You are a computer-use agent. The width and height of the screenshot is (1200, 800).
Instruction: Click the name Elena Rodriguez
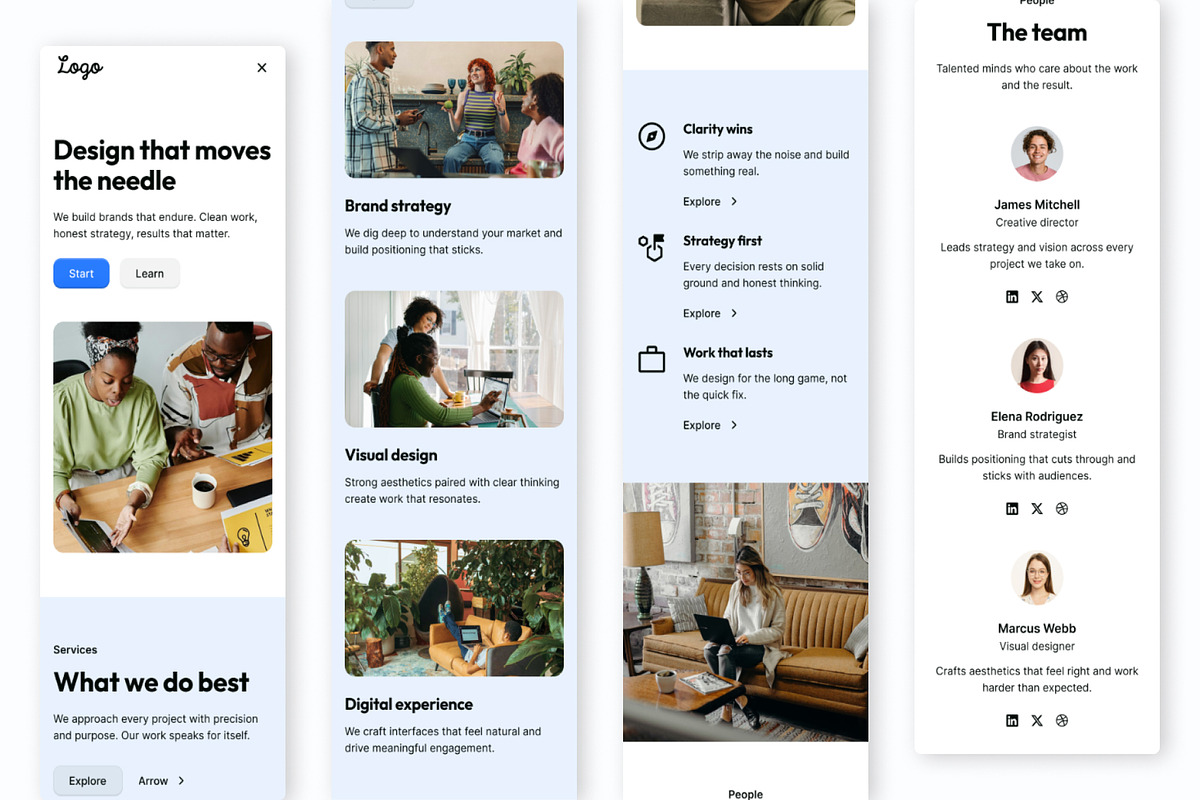[1037, 417]
